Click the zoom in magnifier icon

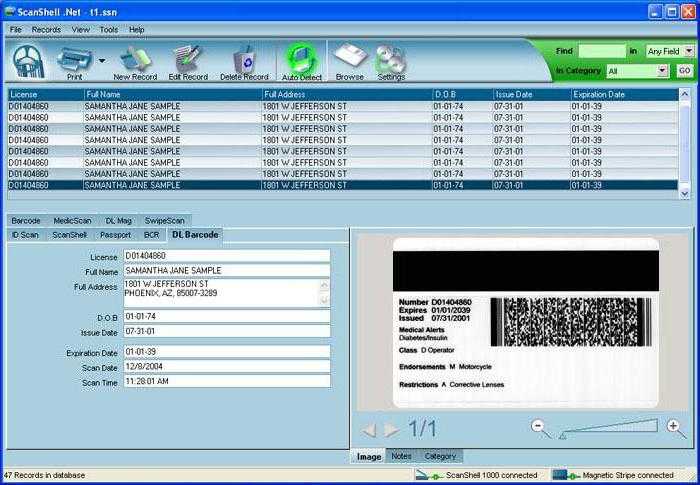[x=676, y=428]
